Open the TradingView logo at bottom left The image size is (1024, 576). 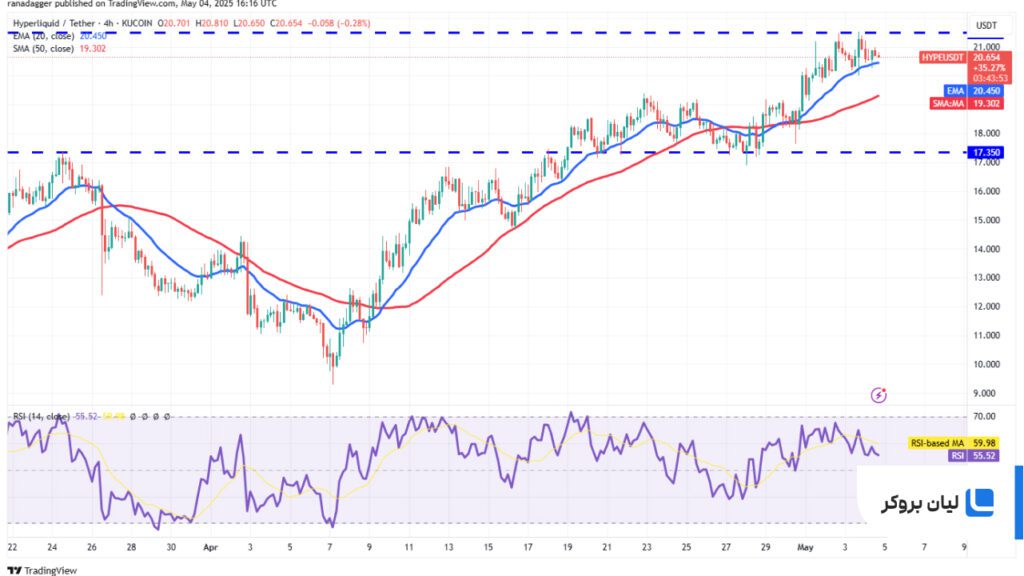coord(42,570)
